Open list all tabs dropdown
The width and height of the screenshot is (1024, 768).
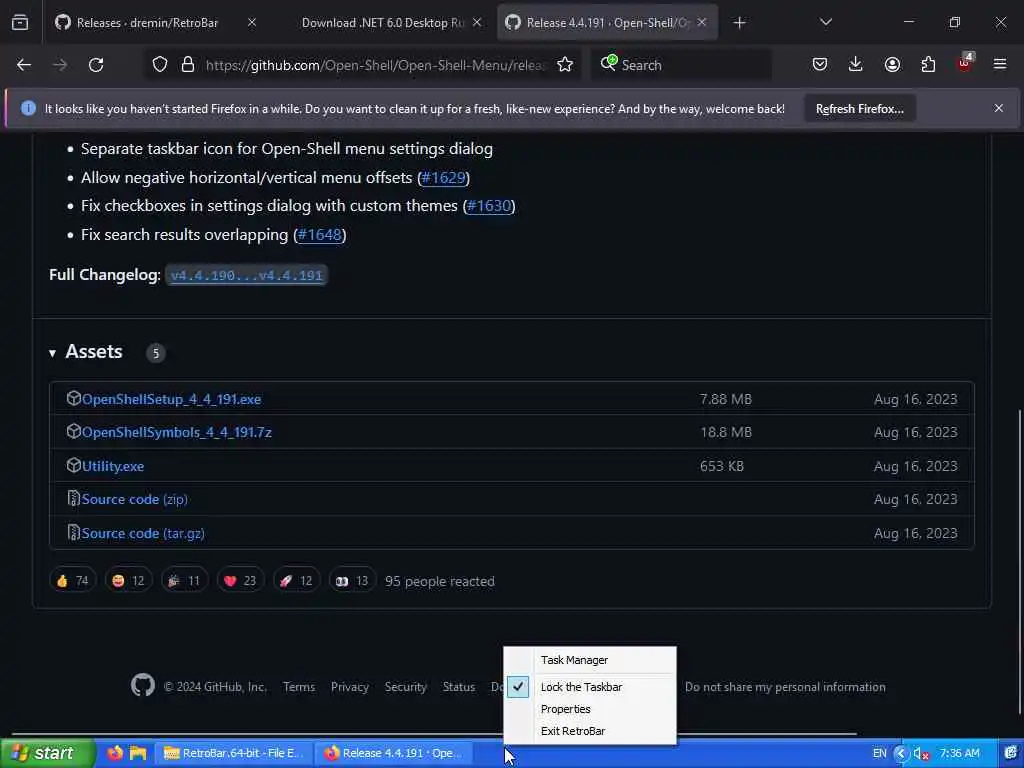[x=825, y=23]
